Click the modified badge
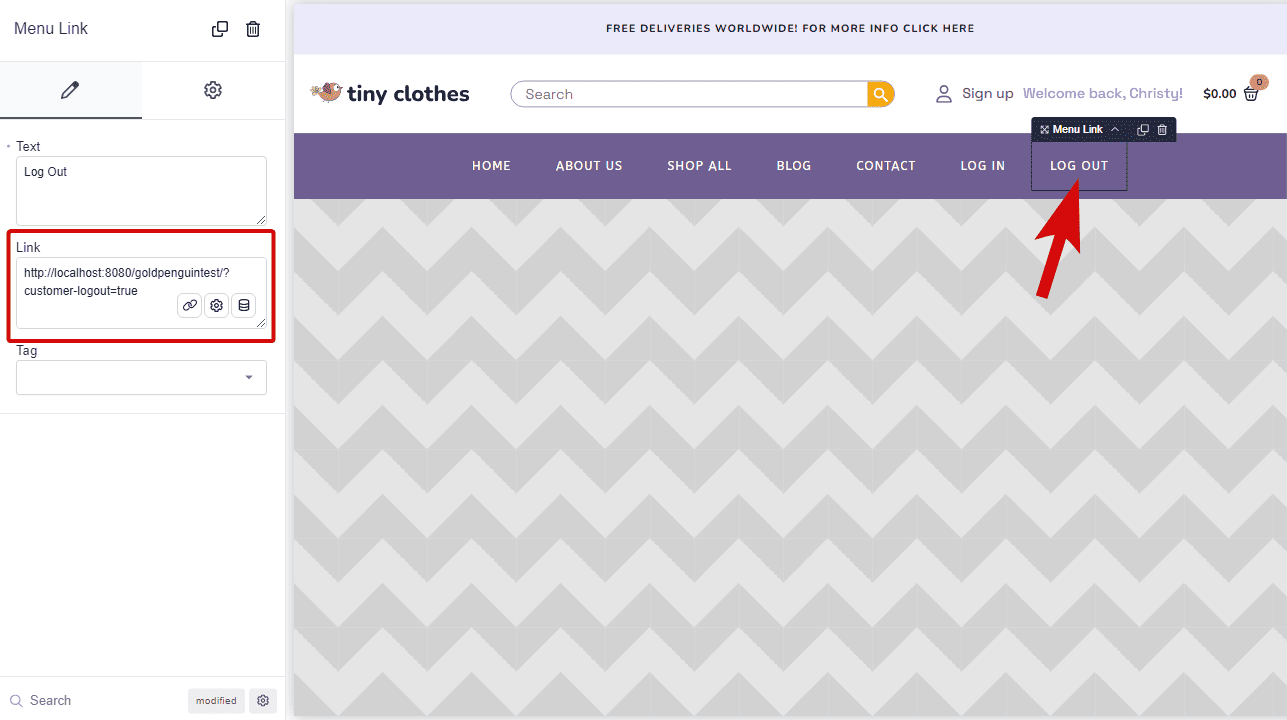The image size is (1287, 720). (x=216, y=700)
